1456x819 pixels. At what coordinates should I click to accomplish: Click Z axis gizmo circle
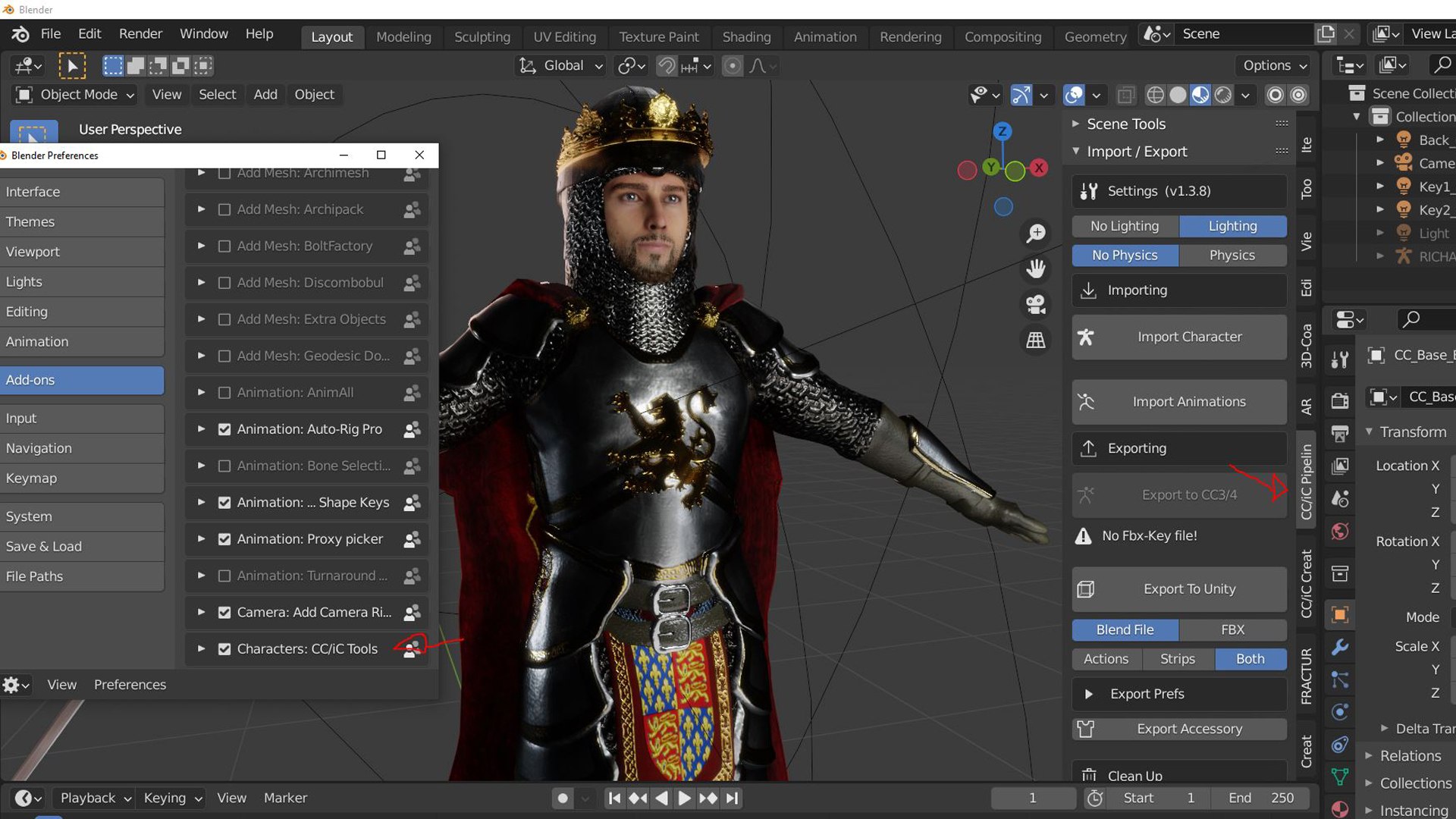[x=1003, y=131]
